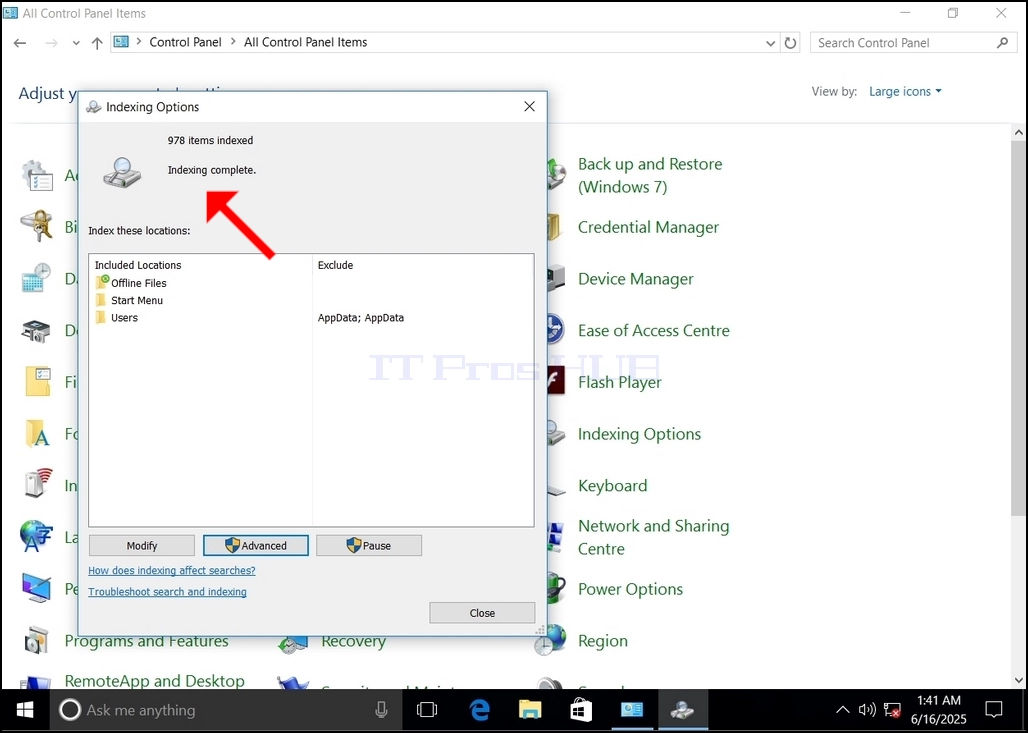Viewport: 1028px width, 733px height.
Task: Click Control Panel scrollbar down arrow
Action: (1018, 681)
